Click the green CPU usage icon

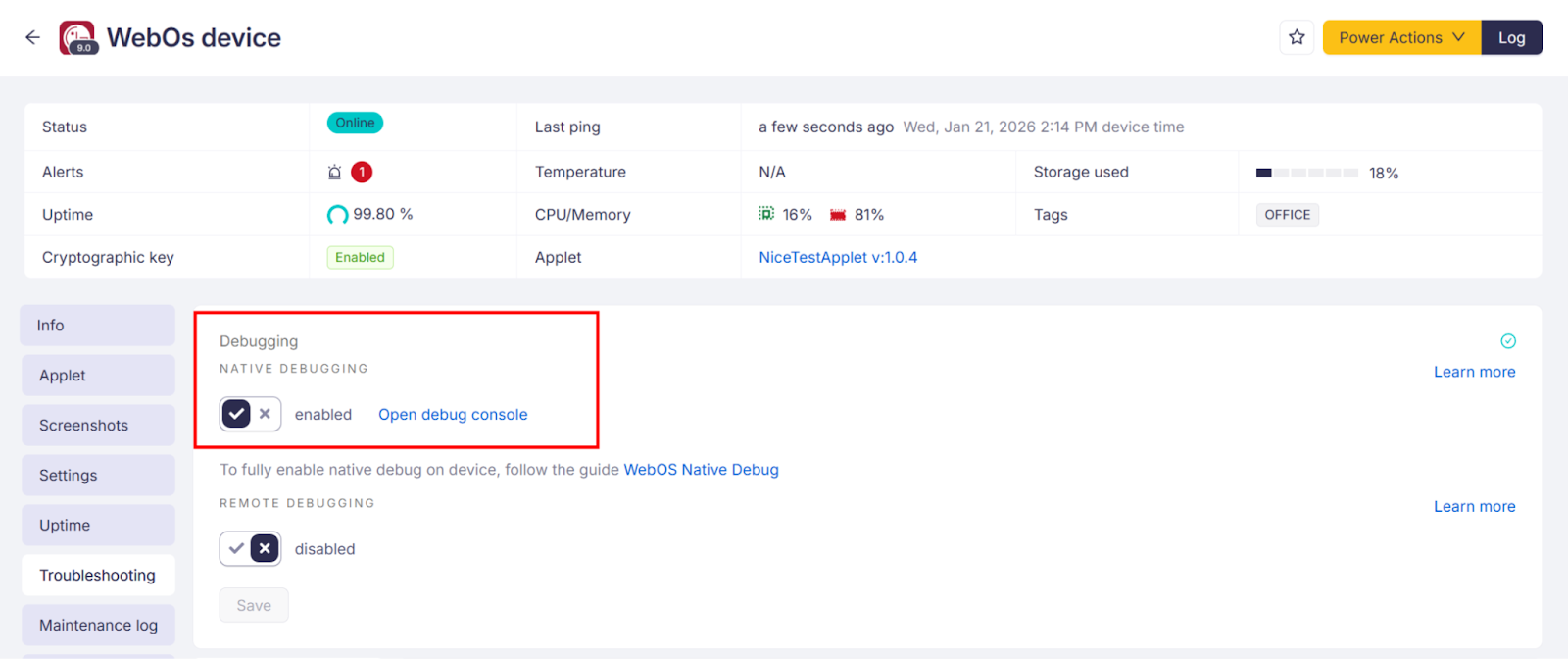tap(766, 214)
